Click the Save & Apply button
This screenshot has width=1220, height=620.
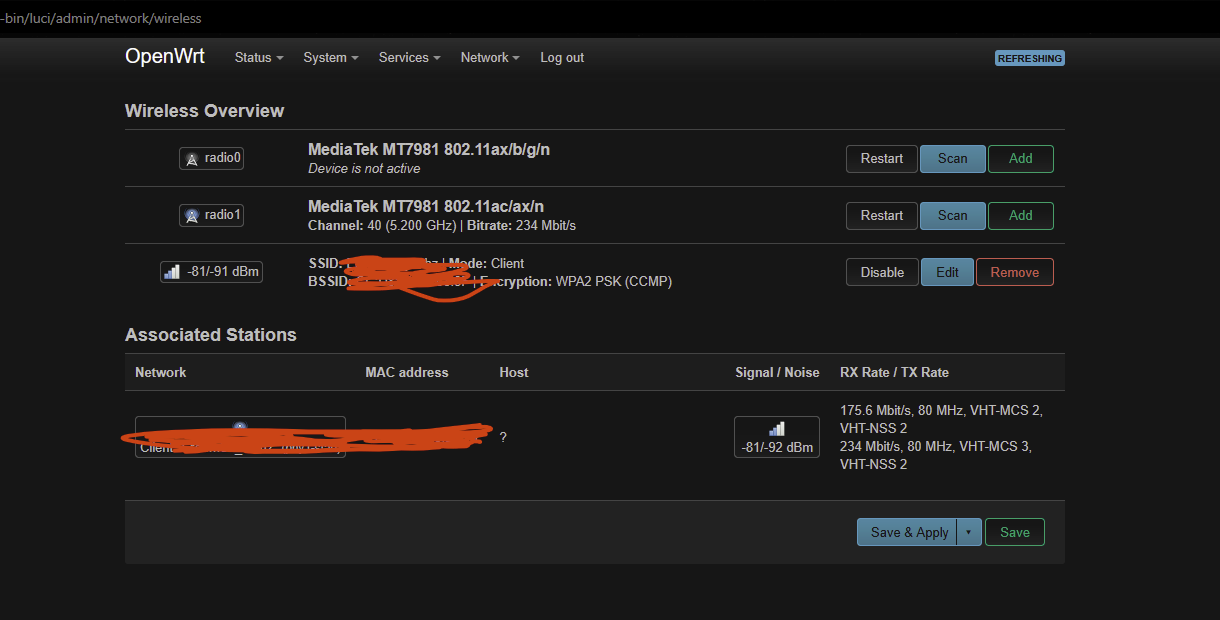pyautogui.click(x=907, y=532)
